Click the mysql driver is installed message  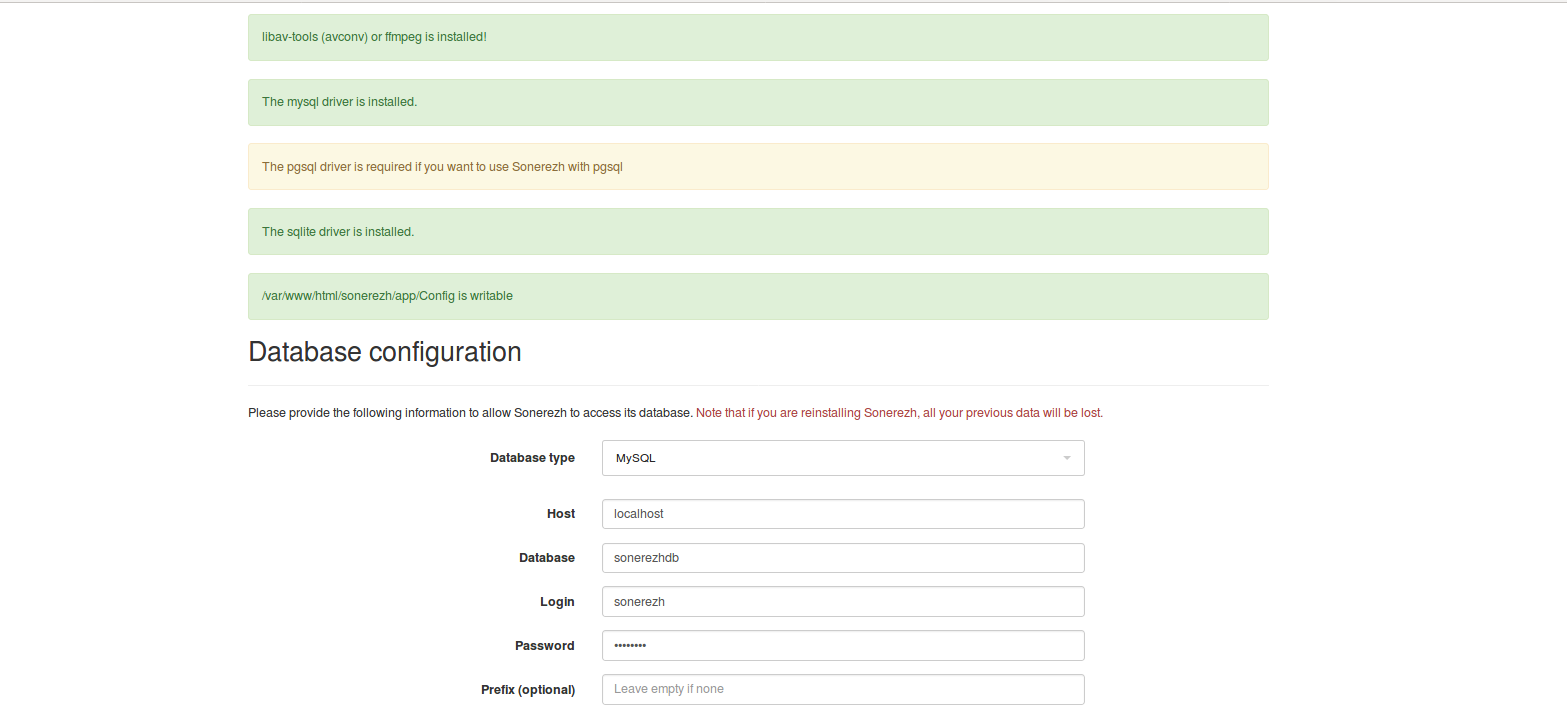coord(758,102)
